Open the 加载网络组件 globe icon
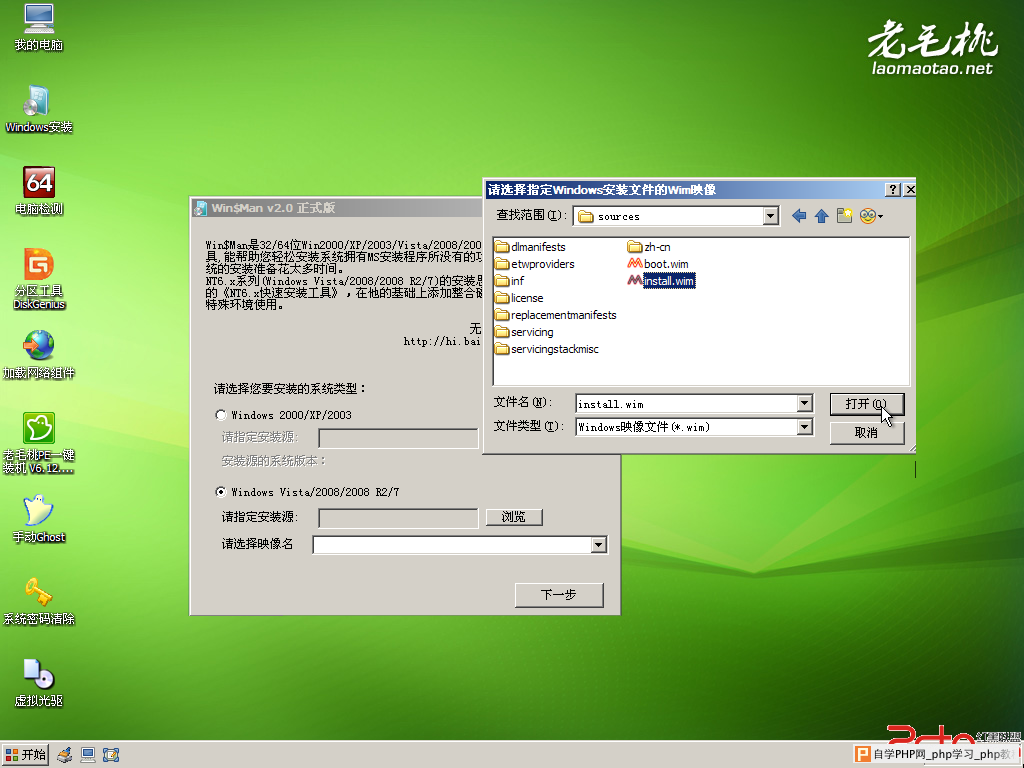 pyautogui.click(x=39, y=355)
